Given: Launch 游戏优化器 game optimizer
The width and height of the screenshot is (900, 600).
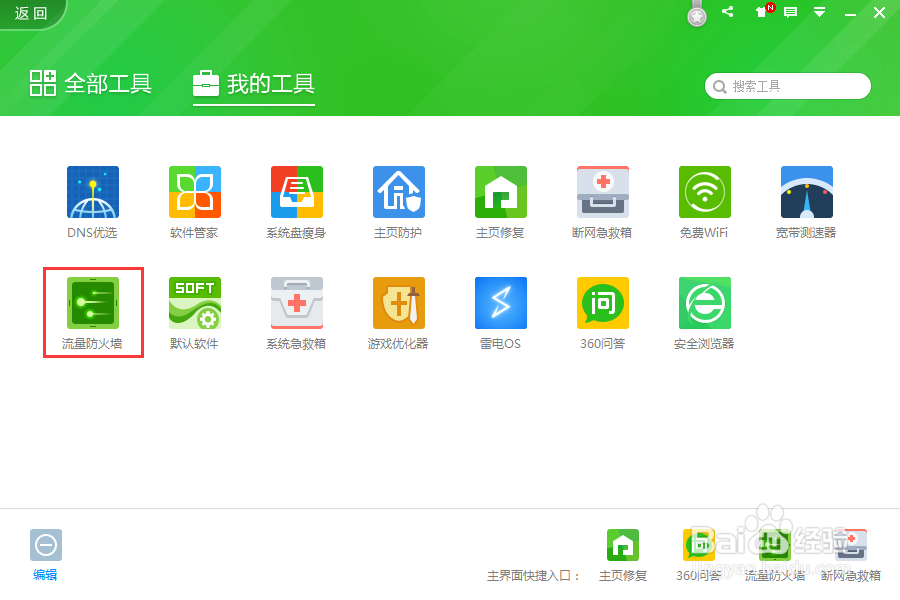Looking at the screenshot, I should coord(399,303).
